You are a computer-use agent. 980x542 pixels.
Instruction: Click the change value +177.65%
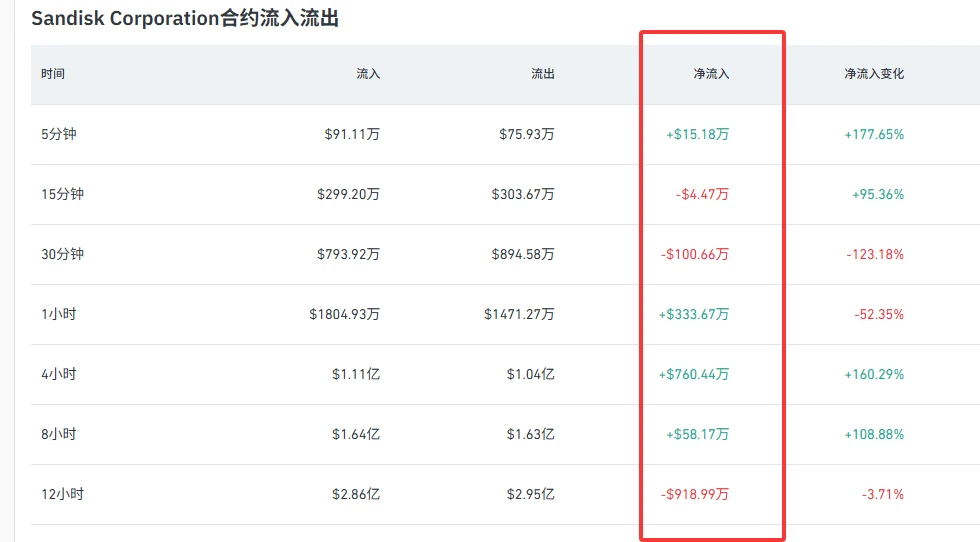(x=874, y=134)
